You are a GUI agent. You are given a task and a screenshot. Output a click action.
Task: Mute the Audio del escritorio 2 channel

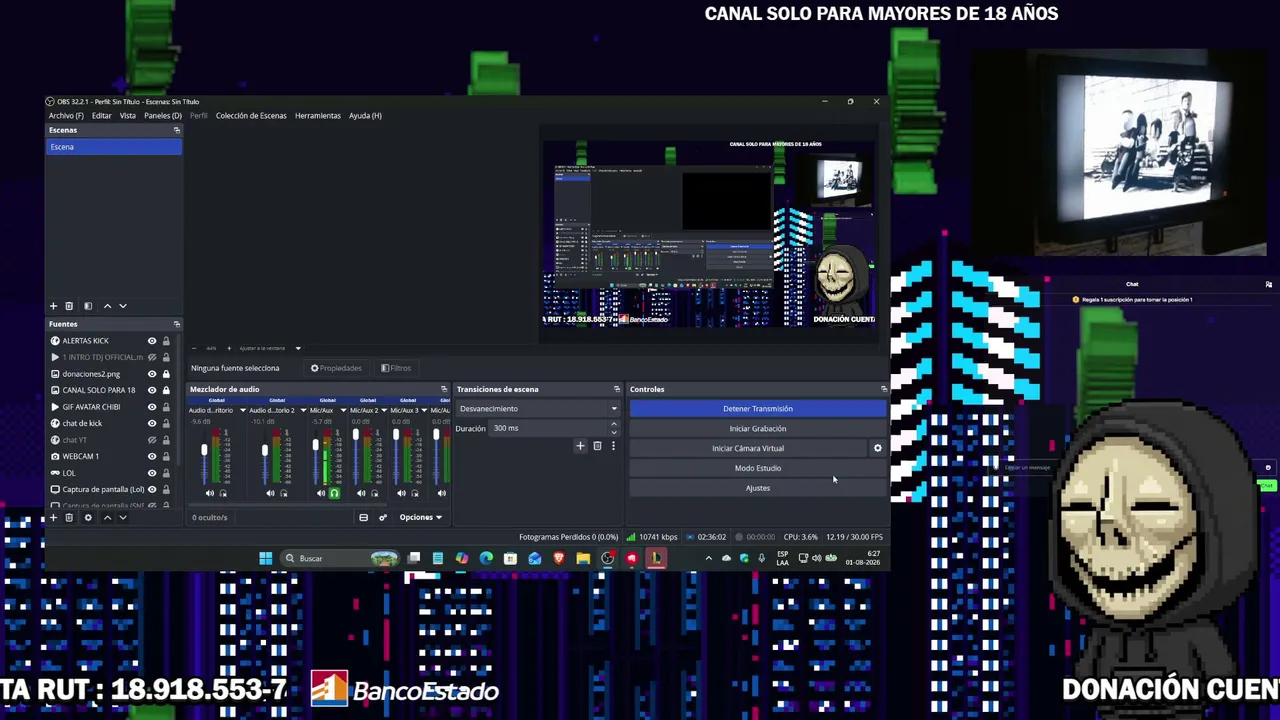(270, 493)
